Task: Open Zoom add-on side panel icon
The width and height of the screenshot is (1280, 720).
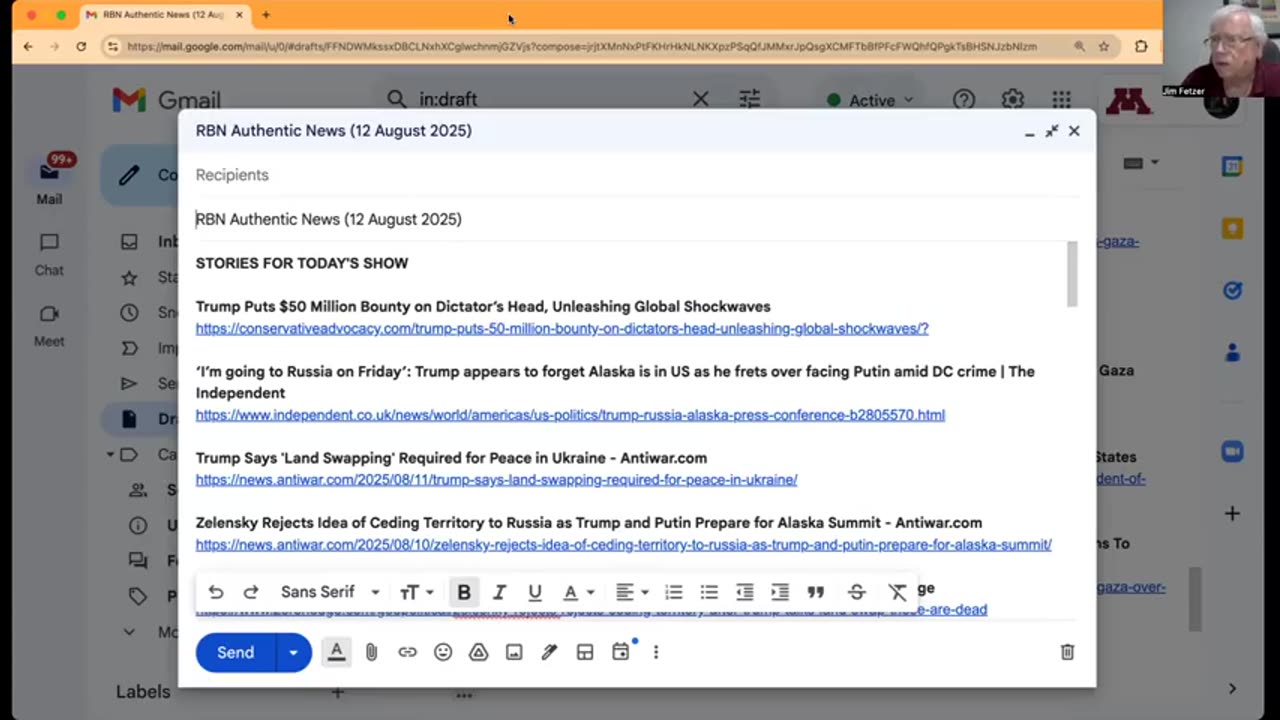Action: pos(1232,451)
